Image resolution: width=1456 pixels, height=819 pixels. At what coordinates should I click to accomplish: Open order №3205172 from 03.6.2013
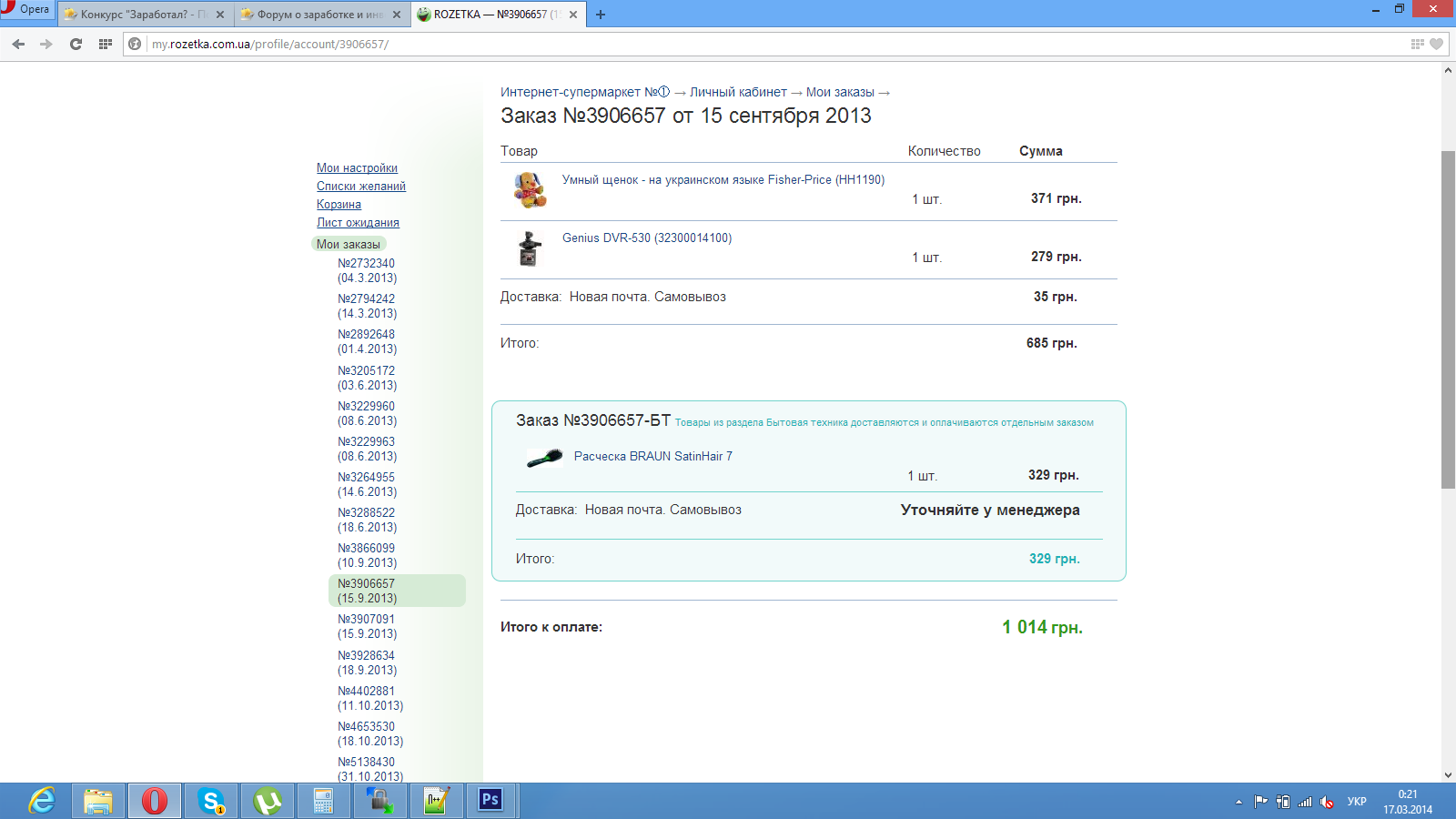[367, 379]
